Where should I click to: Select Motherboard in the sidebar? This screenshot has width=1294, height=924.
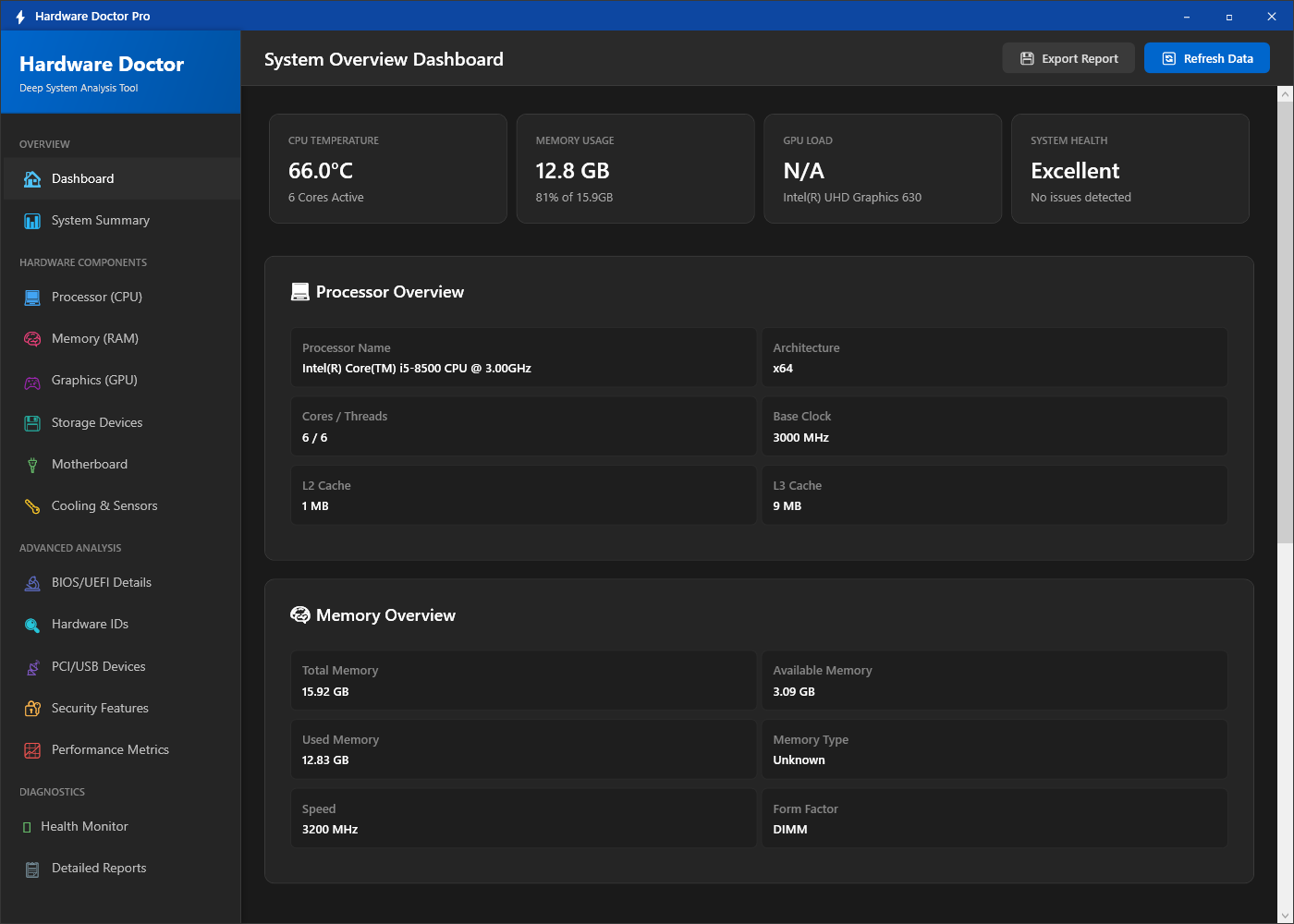(121, 465)
